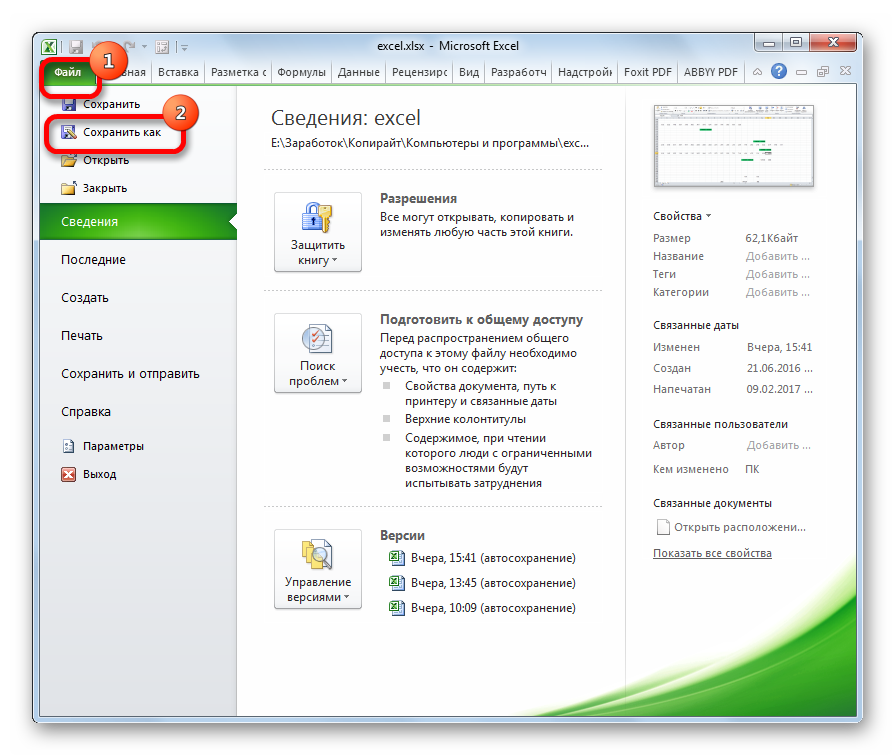Open the Сохранить и отправить section
The width and height of the screenshot is (896, 756).
pos(130,374)
